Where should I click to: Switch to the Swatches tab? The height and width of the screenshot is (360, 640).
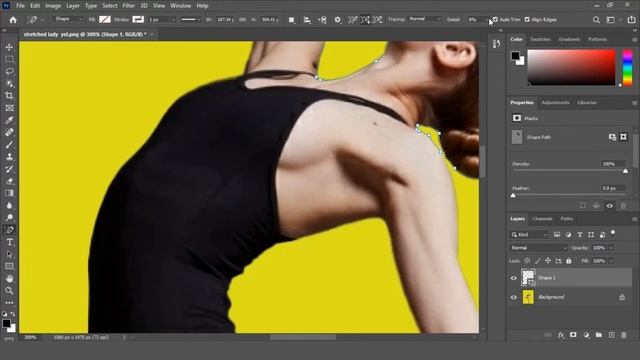[540, 39]
